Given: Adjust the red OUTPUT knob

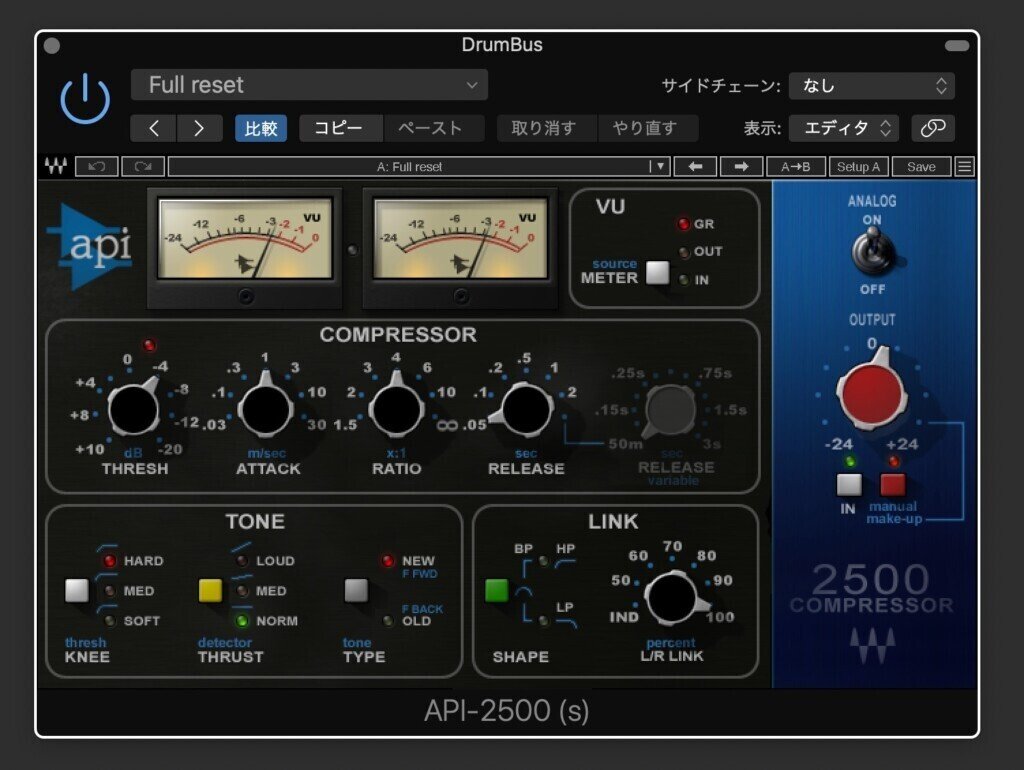Looking at the screenshot, I should (x=872, y=394).
